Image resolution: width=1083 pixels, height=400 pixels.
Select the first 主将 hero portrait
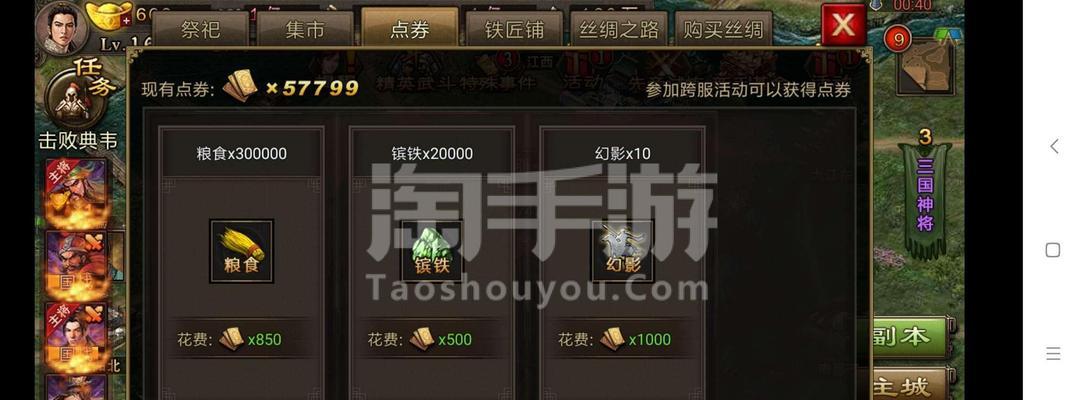click(76, 193)
